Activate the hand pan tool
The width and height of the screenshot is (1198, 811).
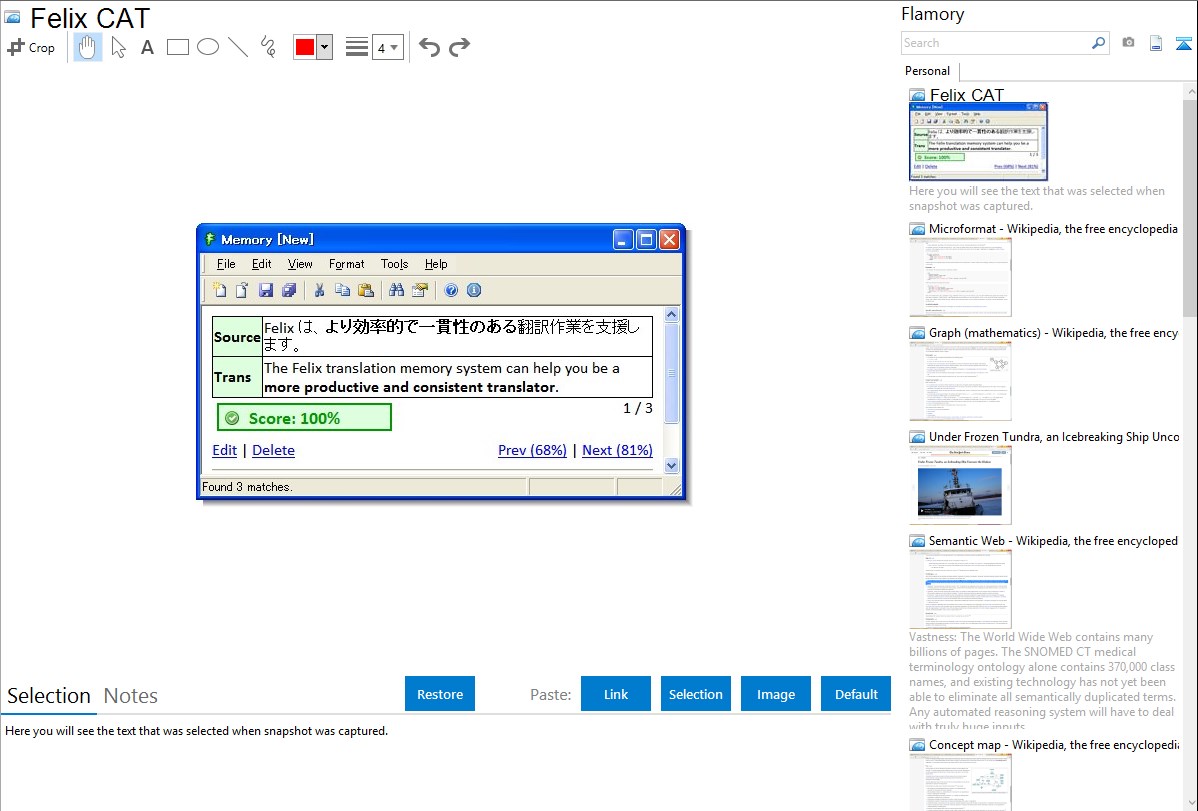pyautogui.click(x=88, y=47)
